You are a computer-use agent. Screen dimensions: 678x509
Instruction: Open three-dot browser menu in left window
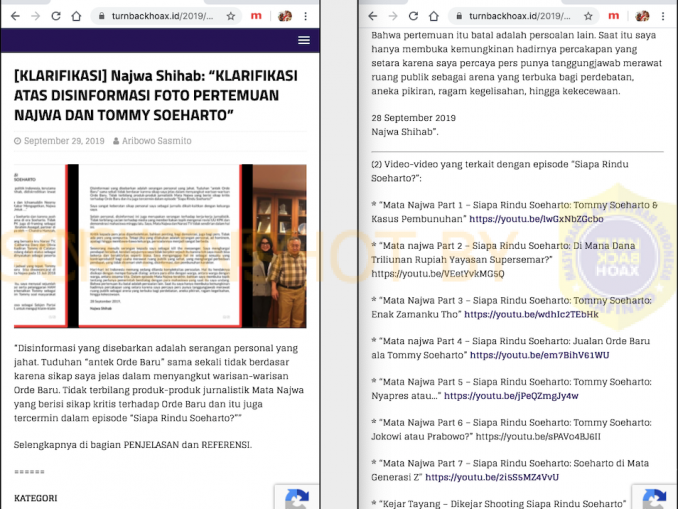tap(306, 16)
